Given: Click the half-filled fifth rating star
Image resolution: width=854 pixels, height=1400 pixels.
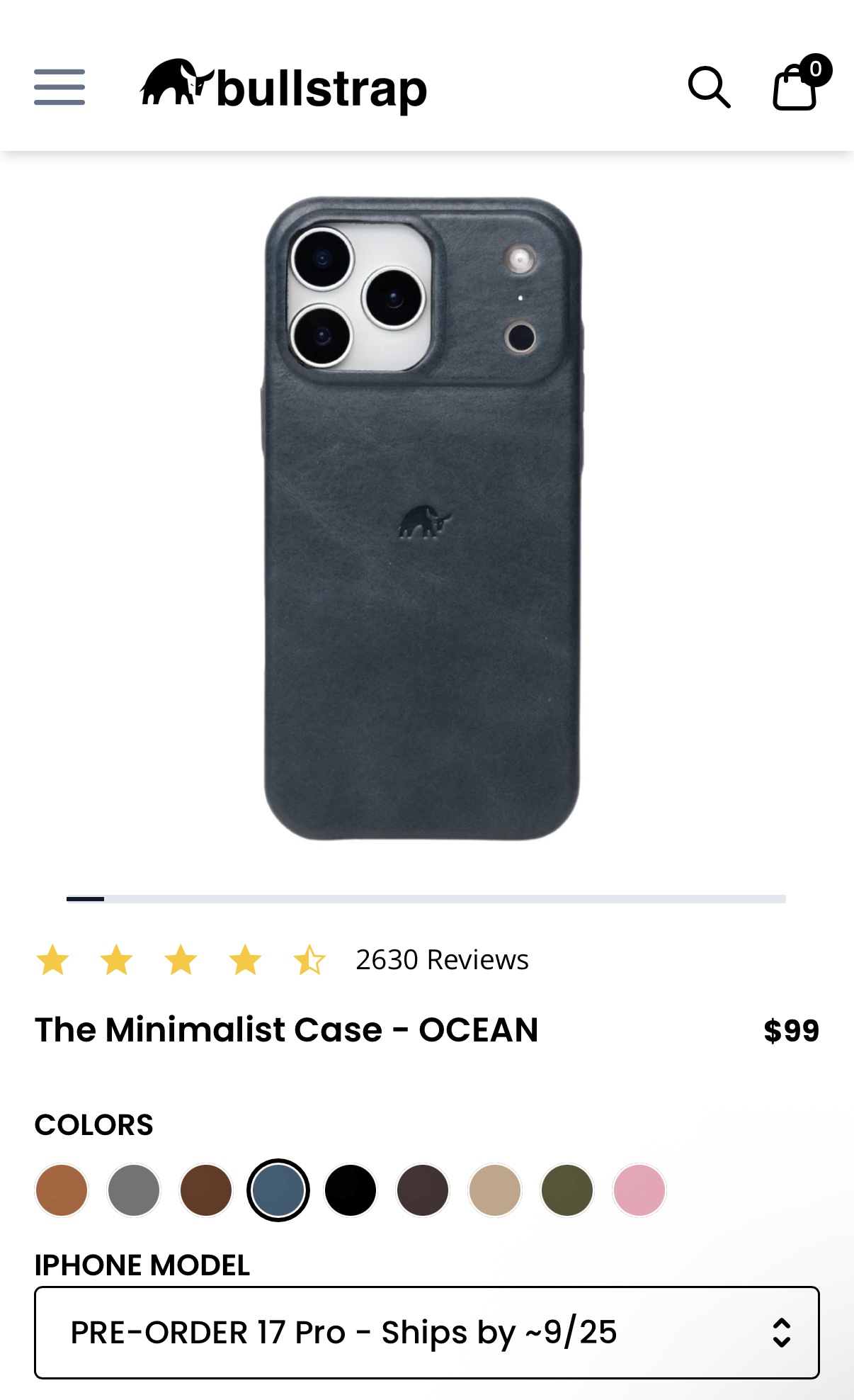Looking at the screenshot, I should tap(309, 960).
